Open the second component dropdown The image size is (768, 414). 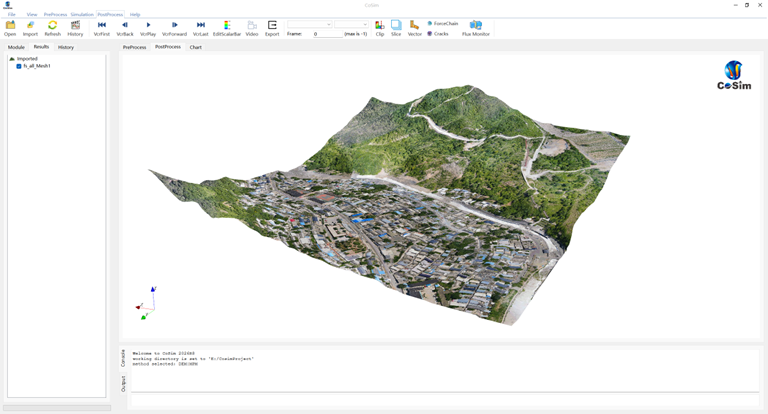[351, 24]
